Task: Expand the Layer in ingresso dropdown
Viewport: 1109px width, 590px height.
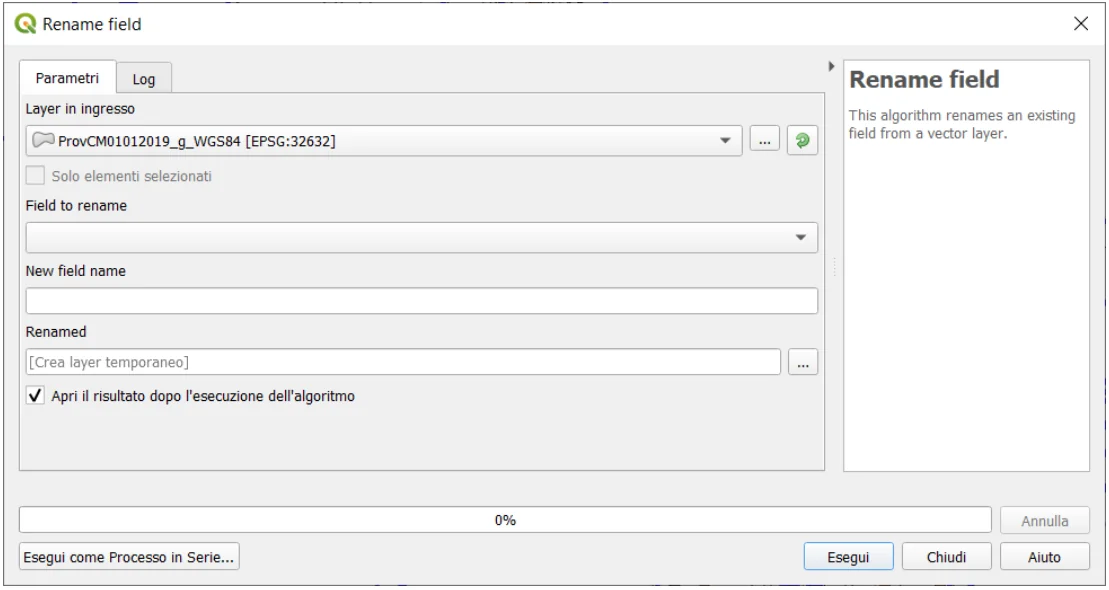Action: click(726, 142)
